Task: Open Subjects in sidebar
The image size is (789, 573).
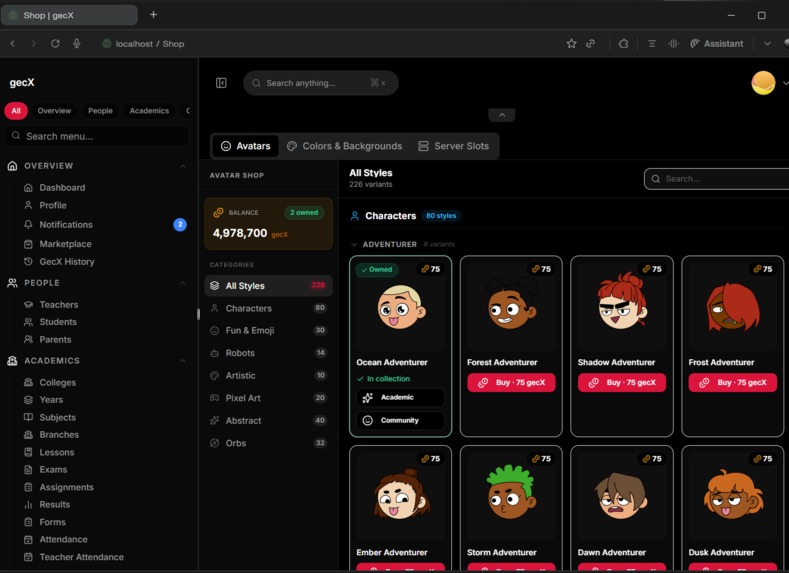Action: [x=57, y=417]
